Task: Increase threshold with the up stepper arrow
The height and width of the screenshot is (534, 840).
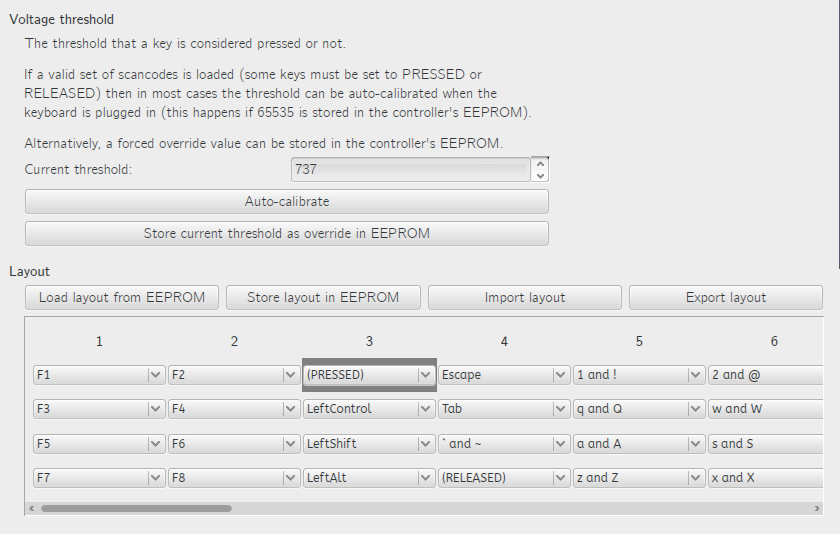Action: click(541, 163)
